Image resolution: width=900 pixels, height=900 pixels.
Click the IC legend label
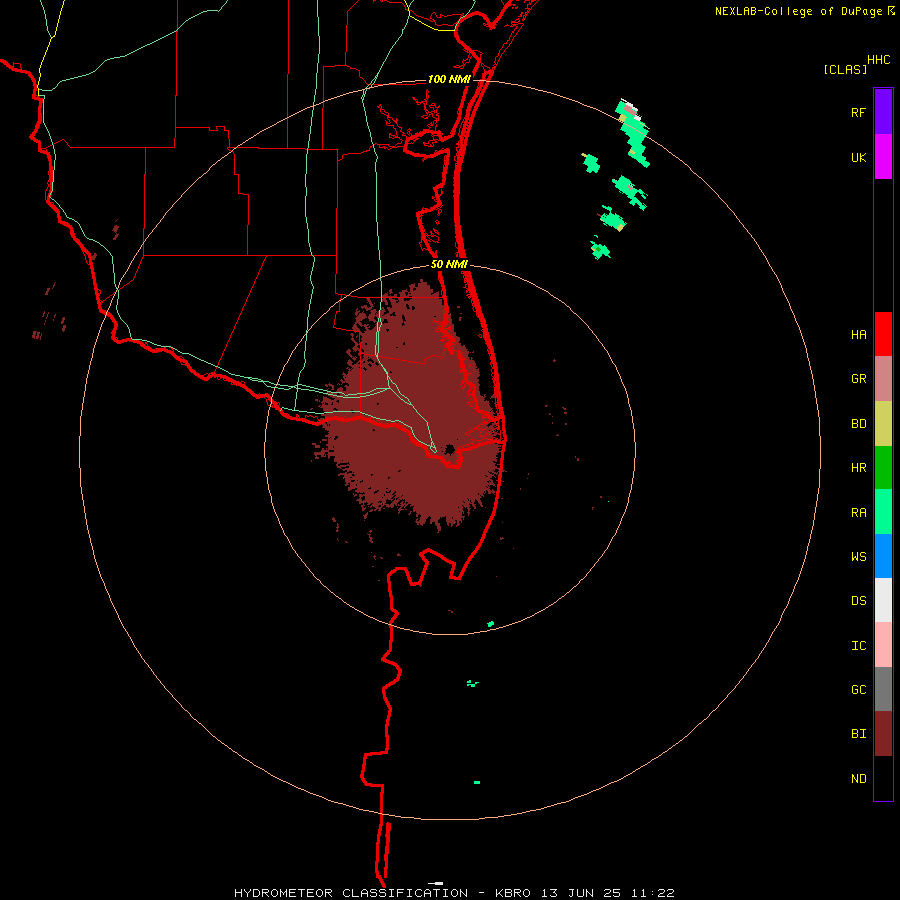[x=859, y=646]
